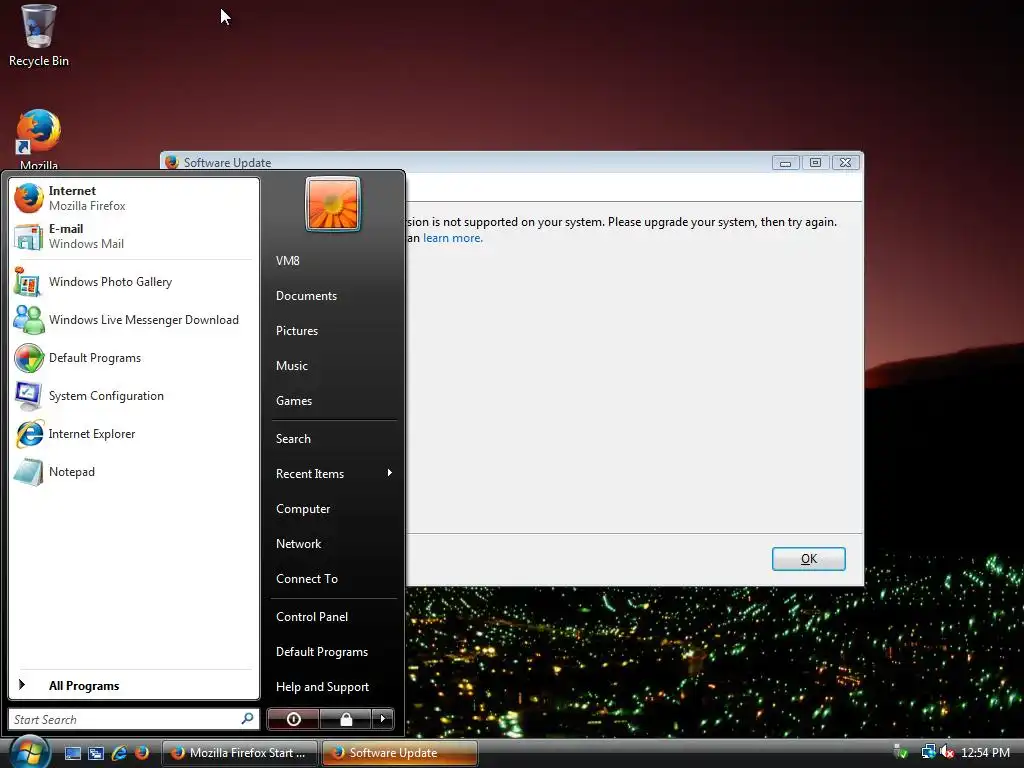Screen dimensions: 1024x768
Task: Click the search magnifier icon
Action: pos(248,719)
